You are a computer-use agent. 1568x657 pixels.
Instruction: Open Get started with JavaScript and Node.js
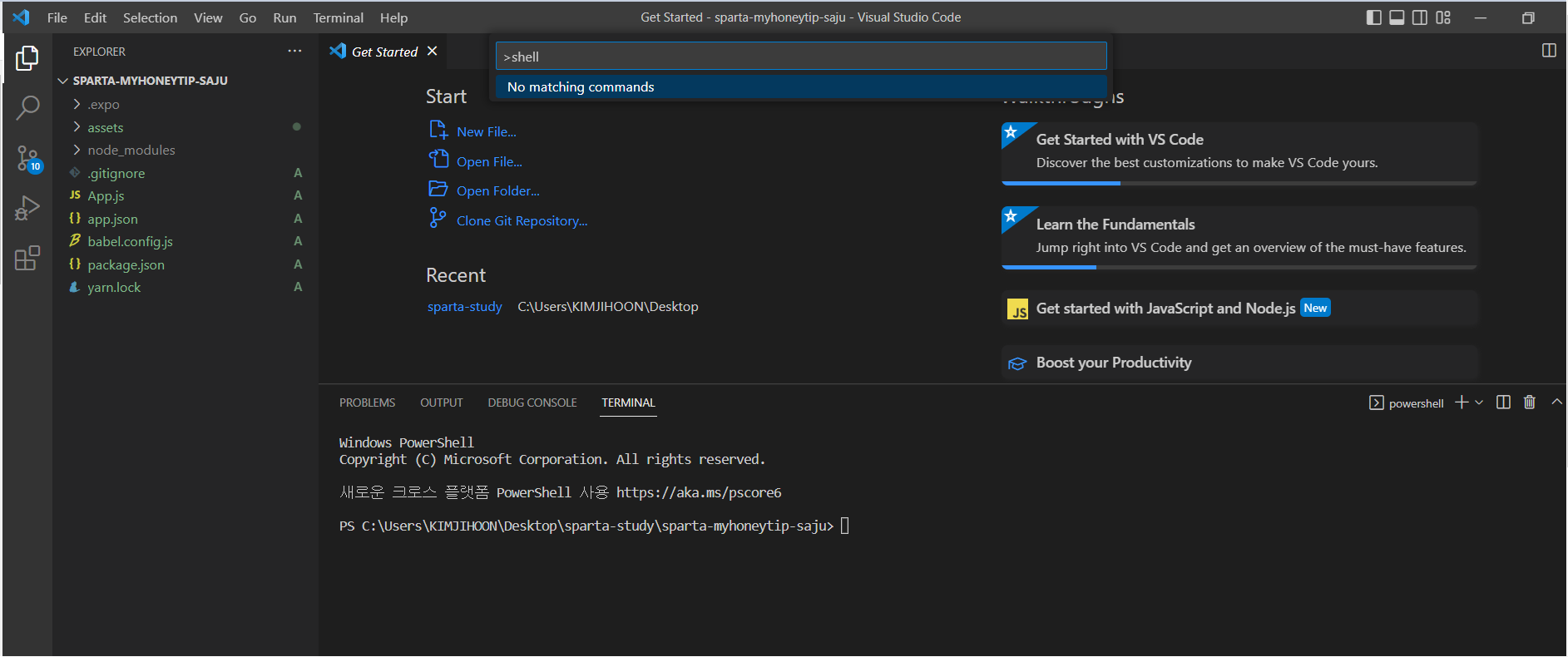coord(1239,309)
